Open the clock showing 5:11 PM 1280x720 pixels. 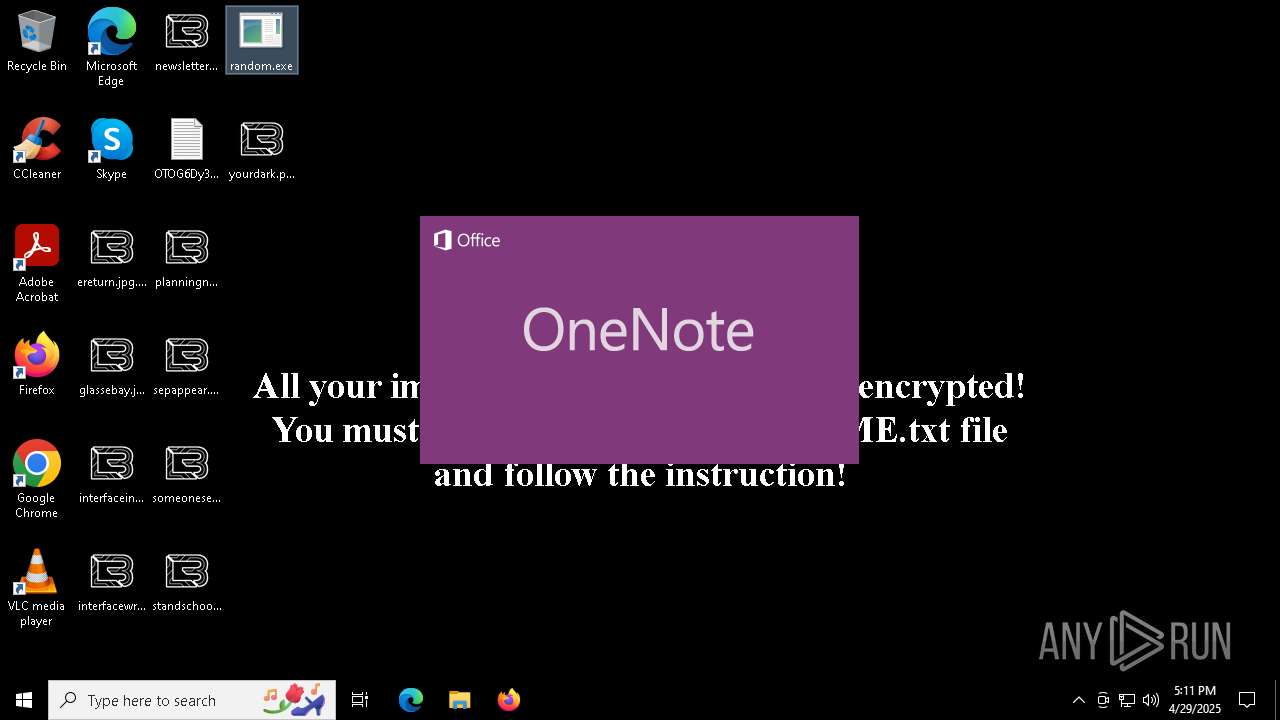pos(1195,700)
